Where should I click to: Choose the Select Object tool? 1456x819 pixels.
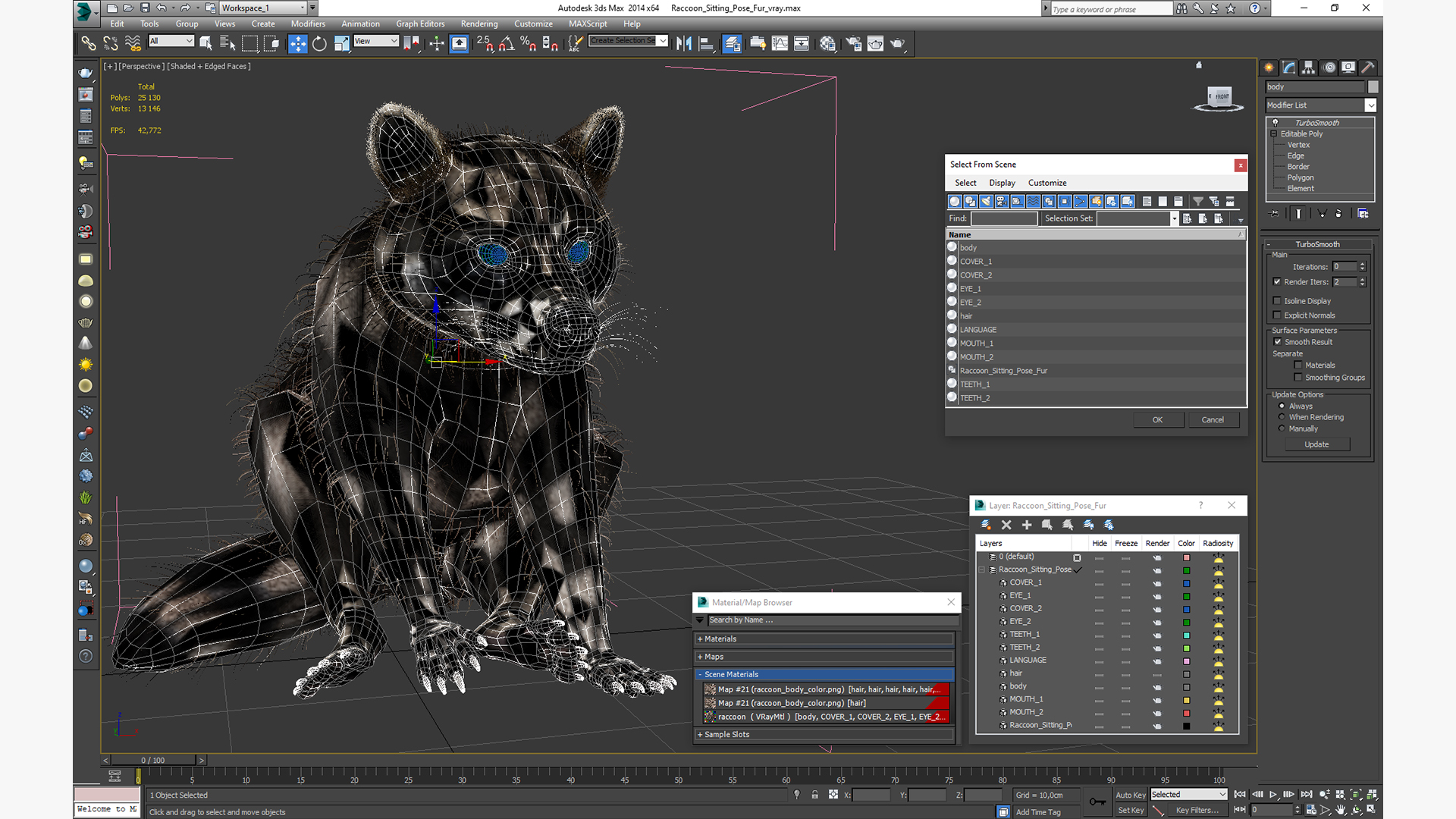coord(206,43)
